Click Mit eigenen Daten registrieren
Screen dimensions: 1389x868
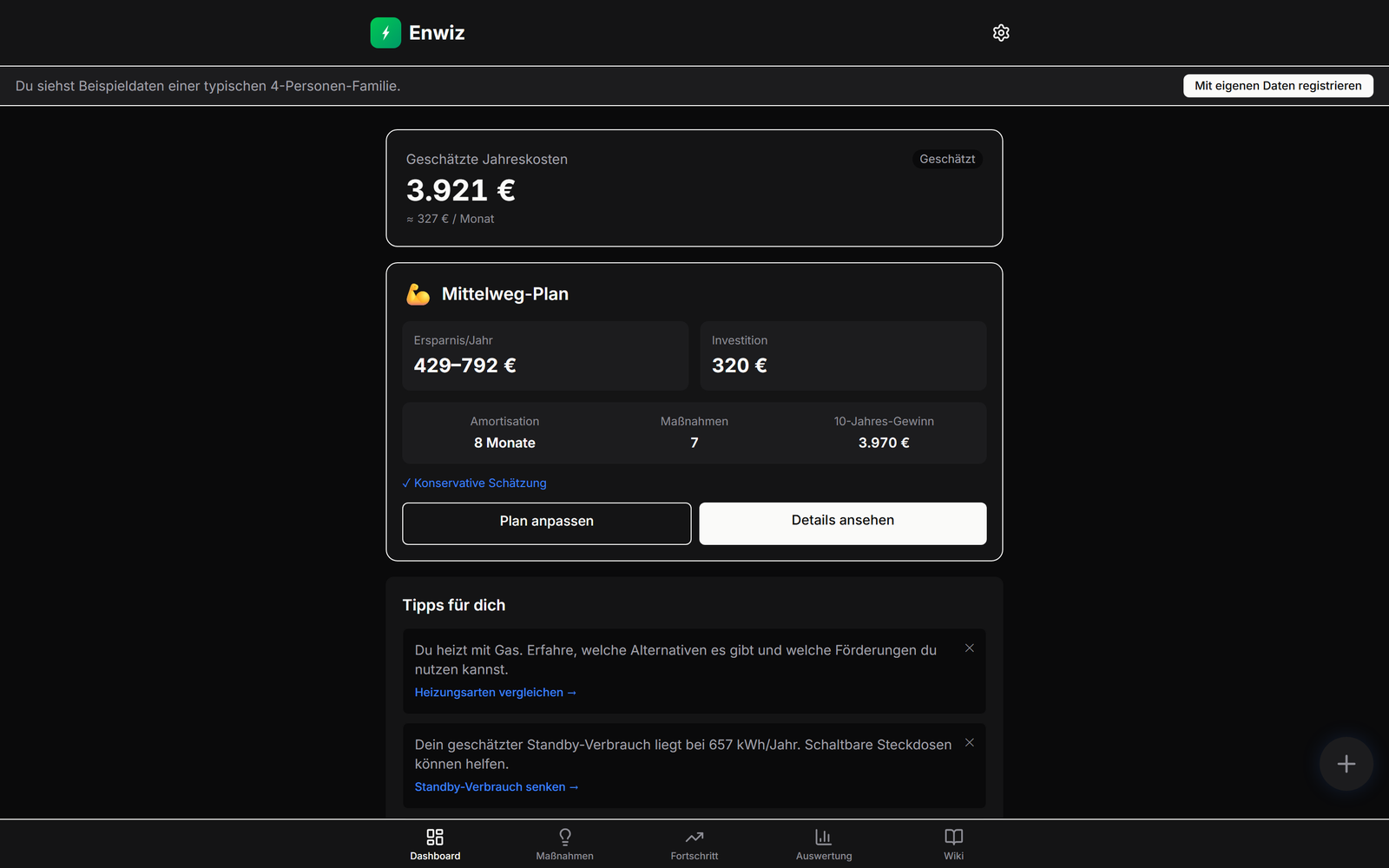coord(1278,86)
